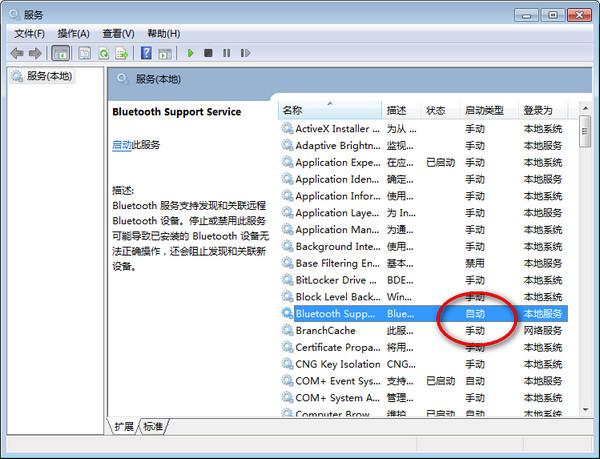
Task: Sort by the 启动类型 column header
Action: [x=484, y=110]
